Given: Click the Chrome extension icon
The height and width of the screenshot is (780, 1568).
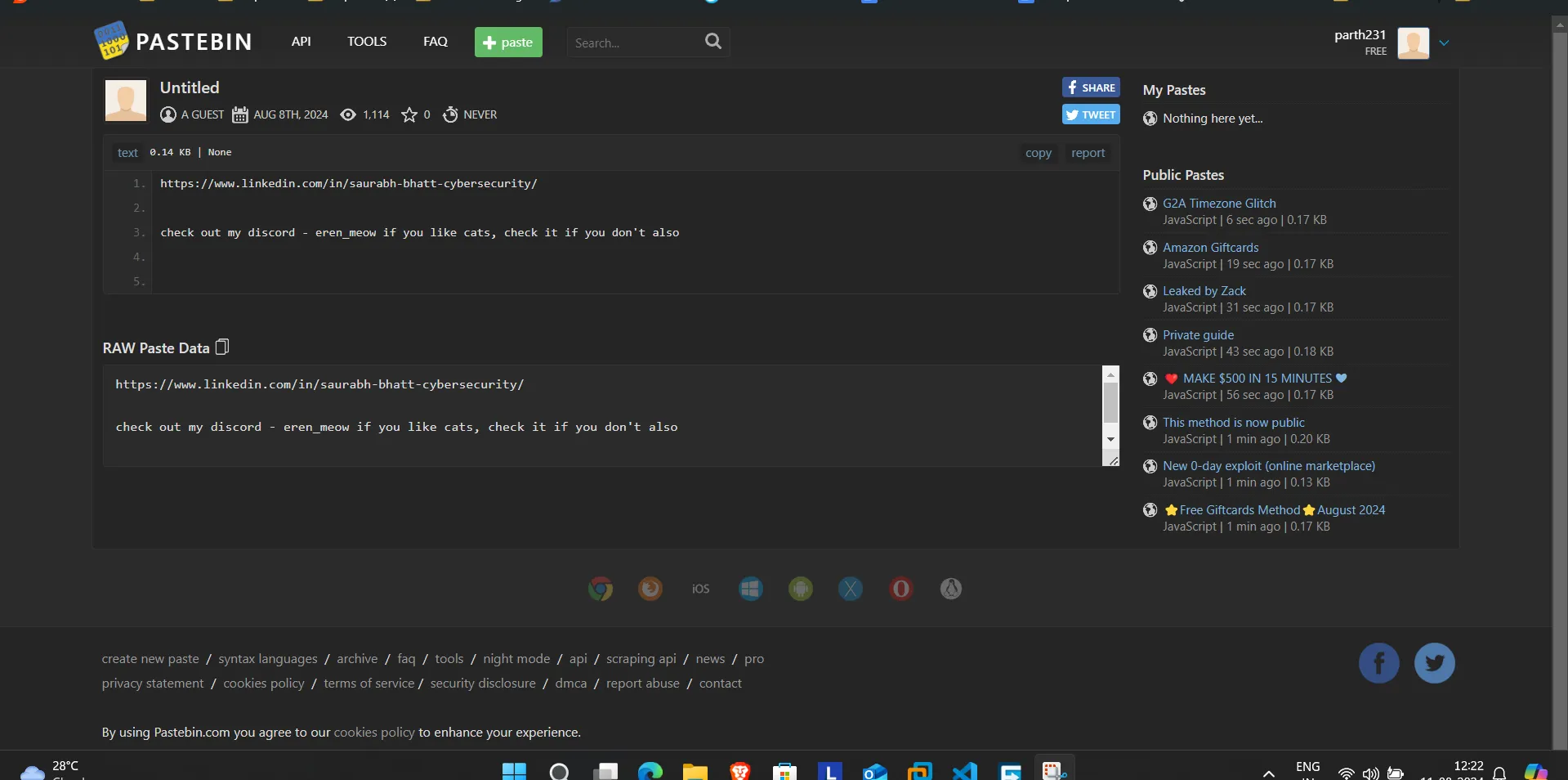Looking at the screenshot, I should [601, 589].
